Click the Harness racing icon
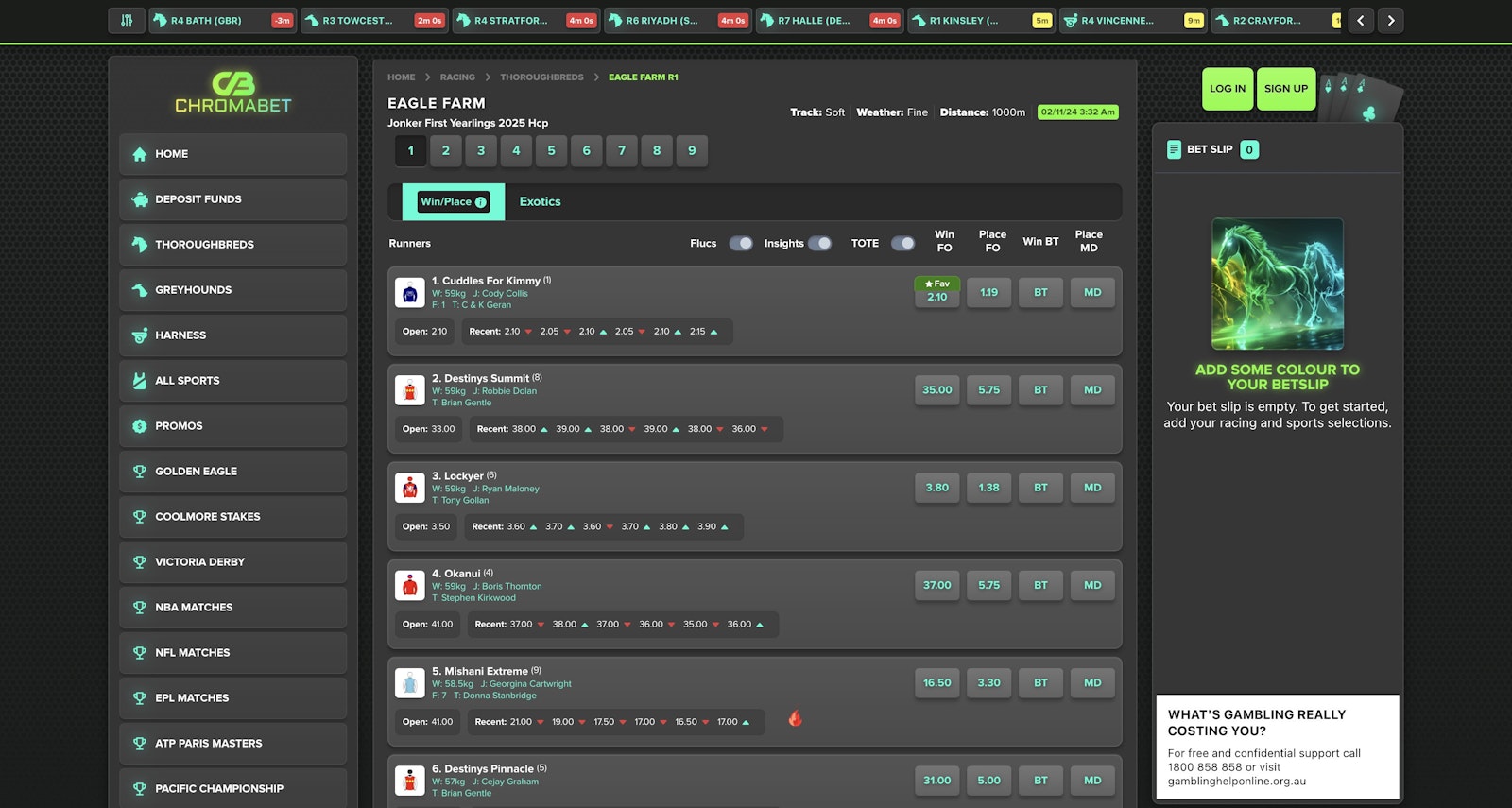This screenshot has height=808, width=1512. click(x=140, y=335)
